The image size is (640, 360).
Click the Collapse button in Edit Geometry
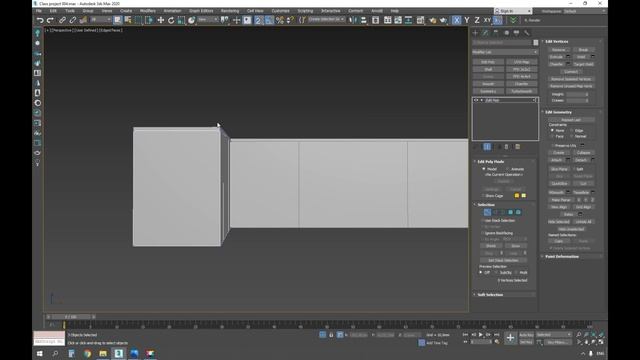[x=583, y=153]
